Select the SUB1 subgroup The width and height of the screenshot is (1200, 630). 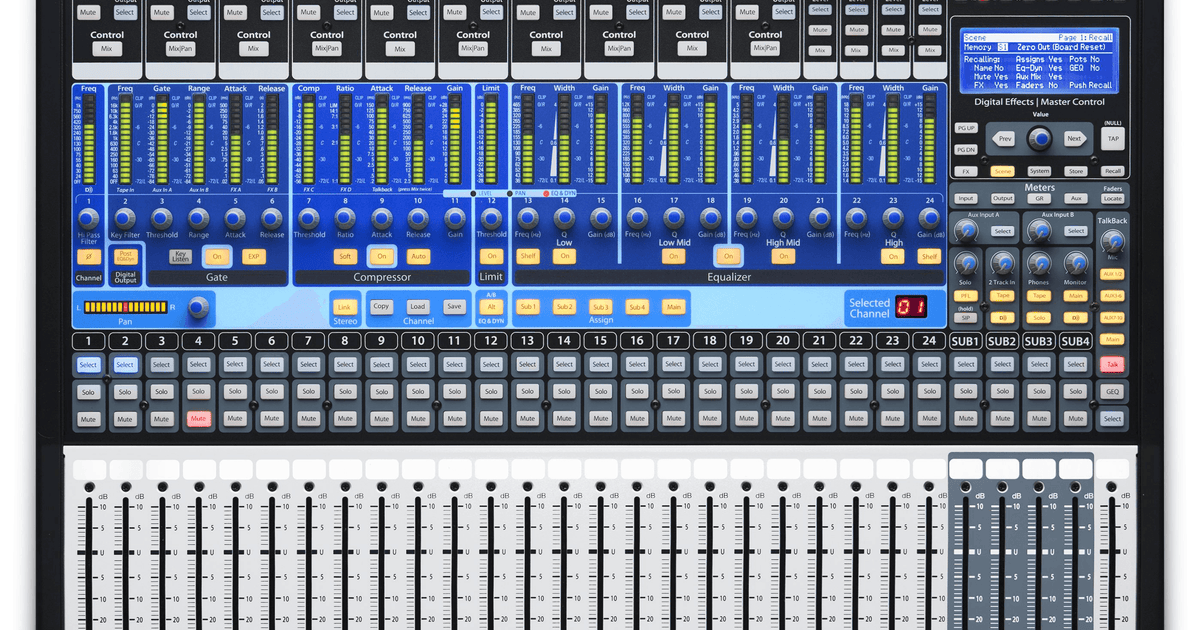point(965,365)
